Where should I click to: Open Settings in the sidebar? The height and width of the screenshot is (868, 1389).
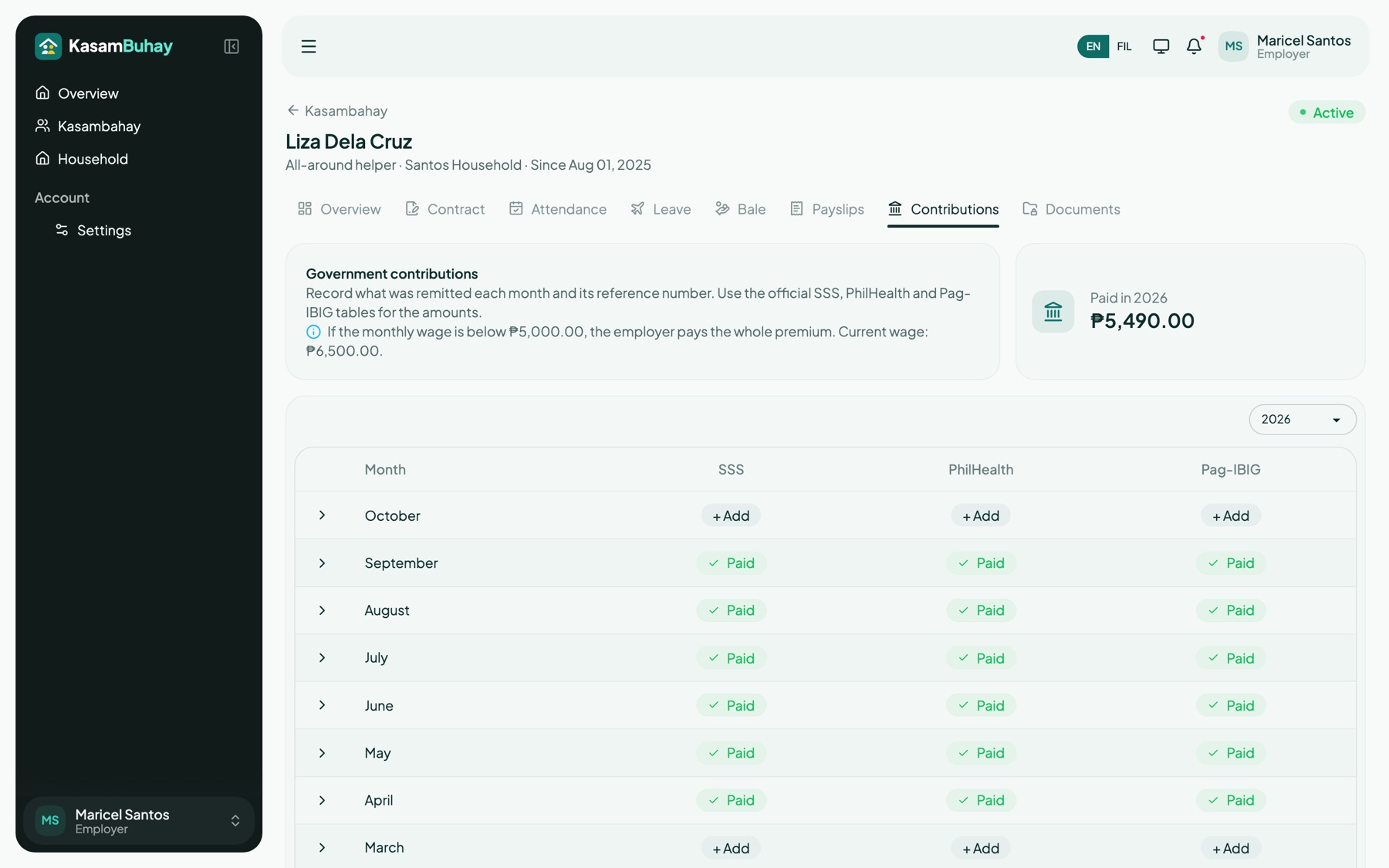(x=93, y=230)
